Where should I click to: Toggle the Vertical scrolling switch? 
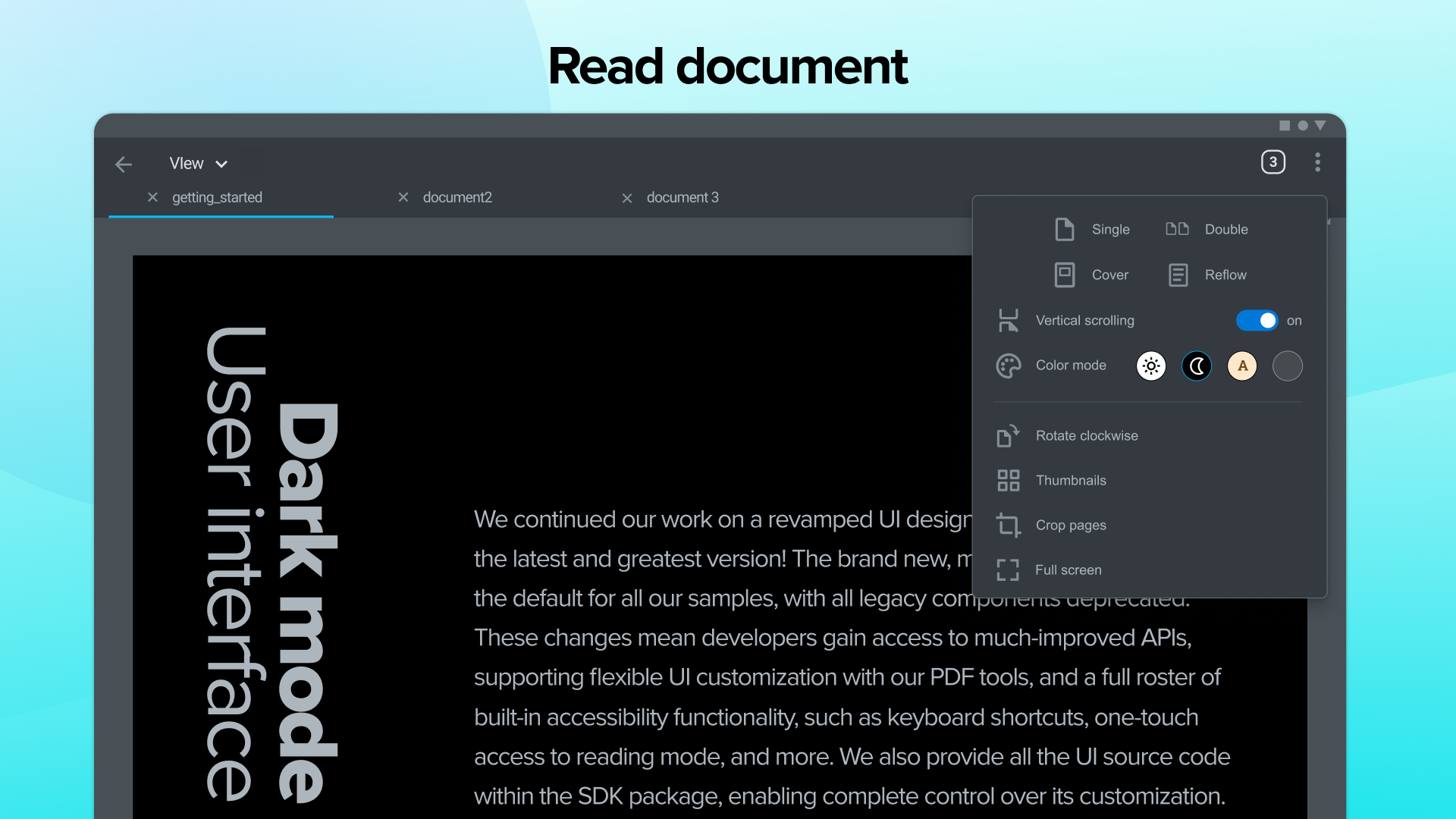coord(1257,321)
